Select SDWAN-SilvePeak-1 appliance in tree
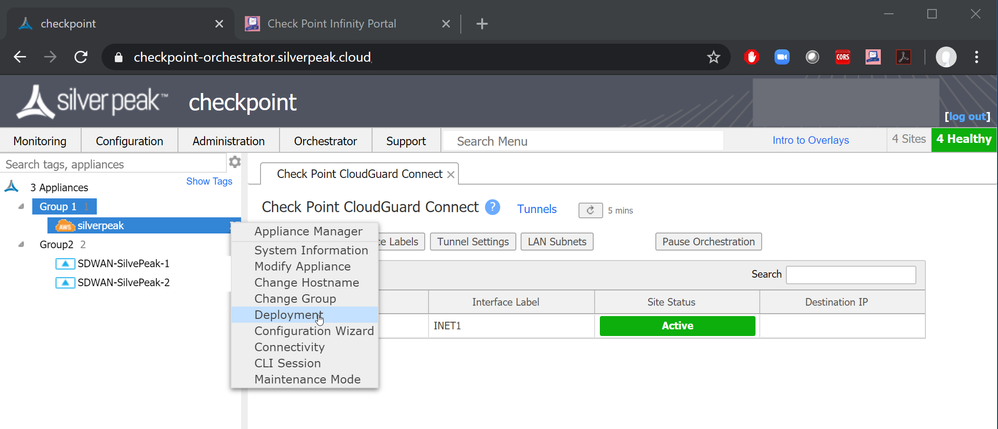Screen dimensions: 998x429 [x=123, y=263]
